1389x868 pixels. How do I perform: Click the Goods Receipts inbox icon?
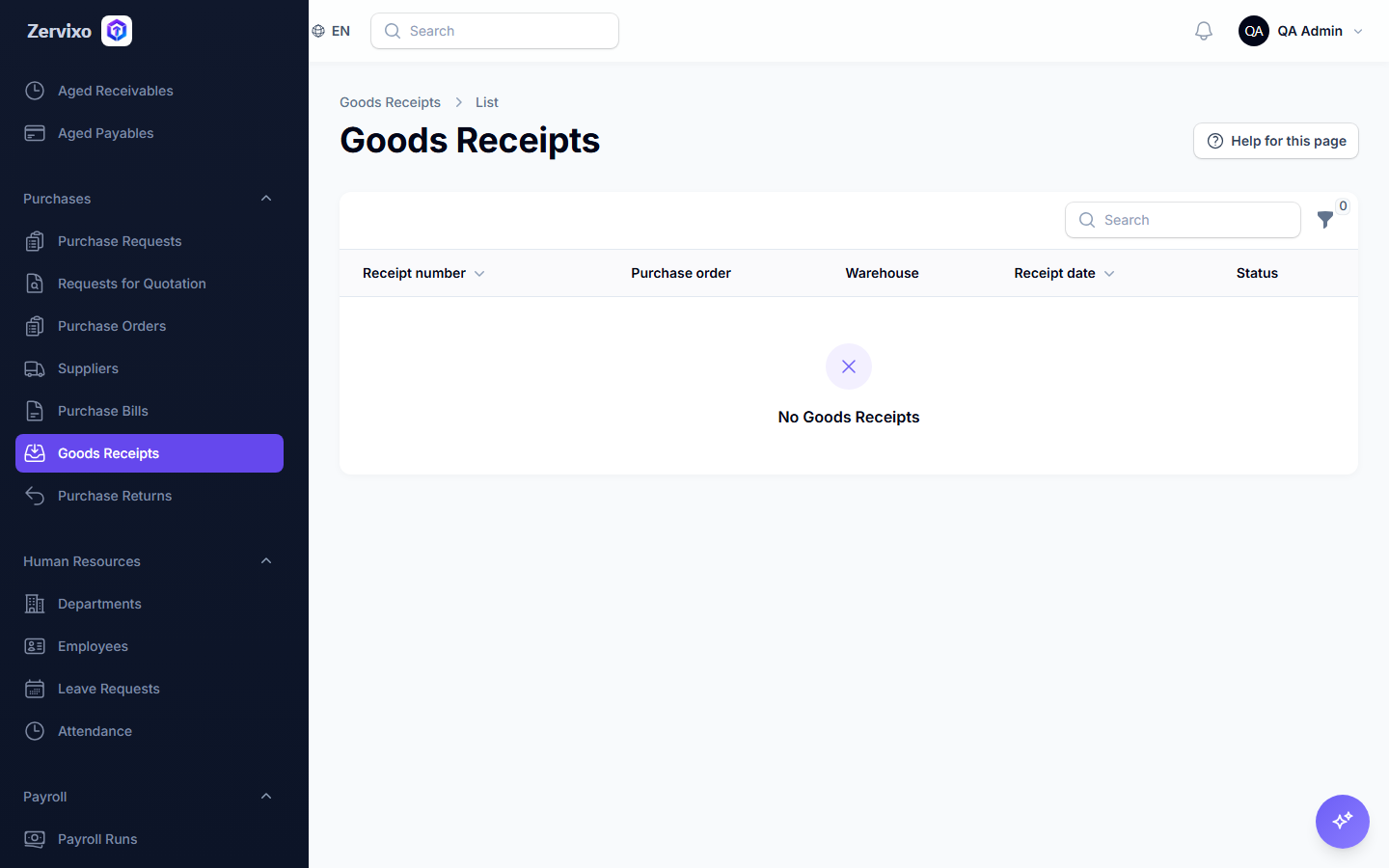click(35, 453)
